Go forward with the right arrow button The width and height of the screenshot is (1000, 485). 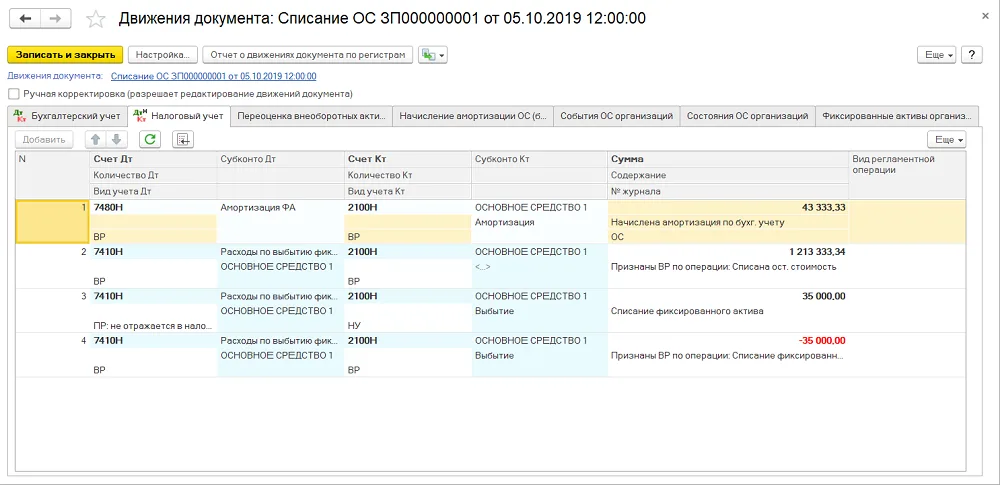tap(56, 19)
